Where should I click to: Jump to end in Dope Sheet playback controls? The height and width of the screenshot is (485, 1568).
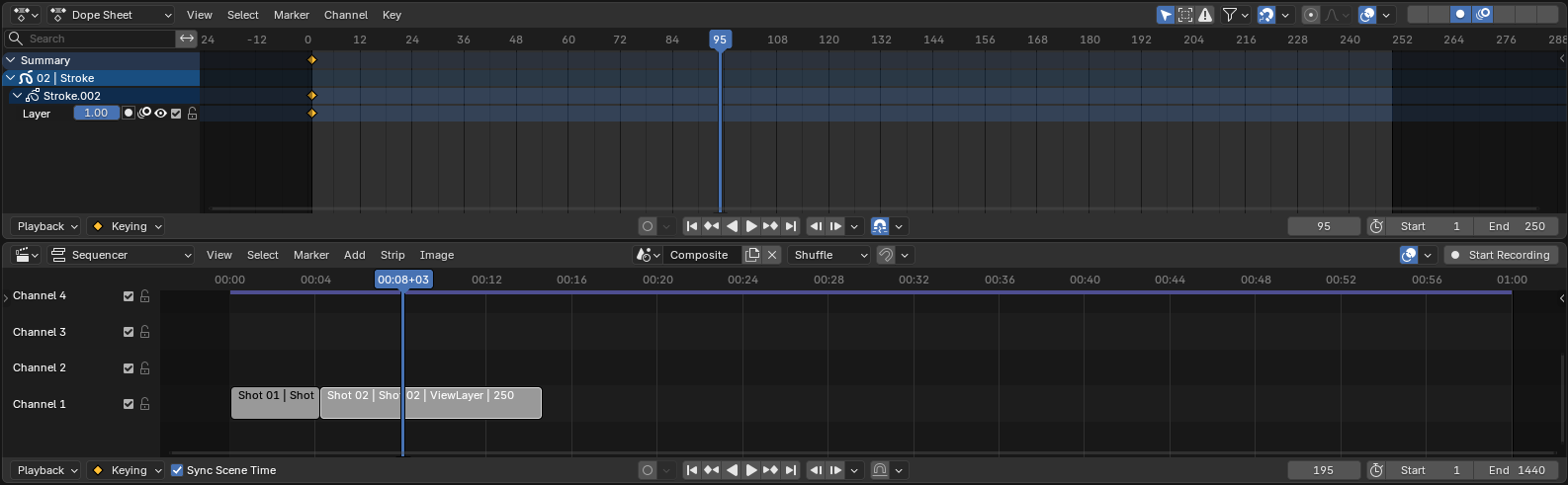point(790,226)
